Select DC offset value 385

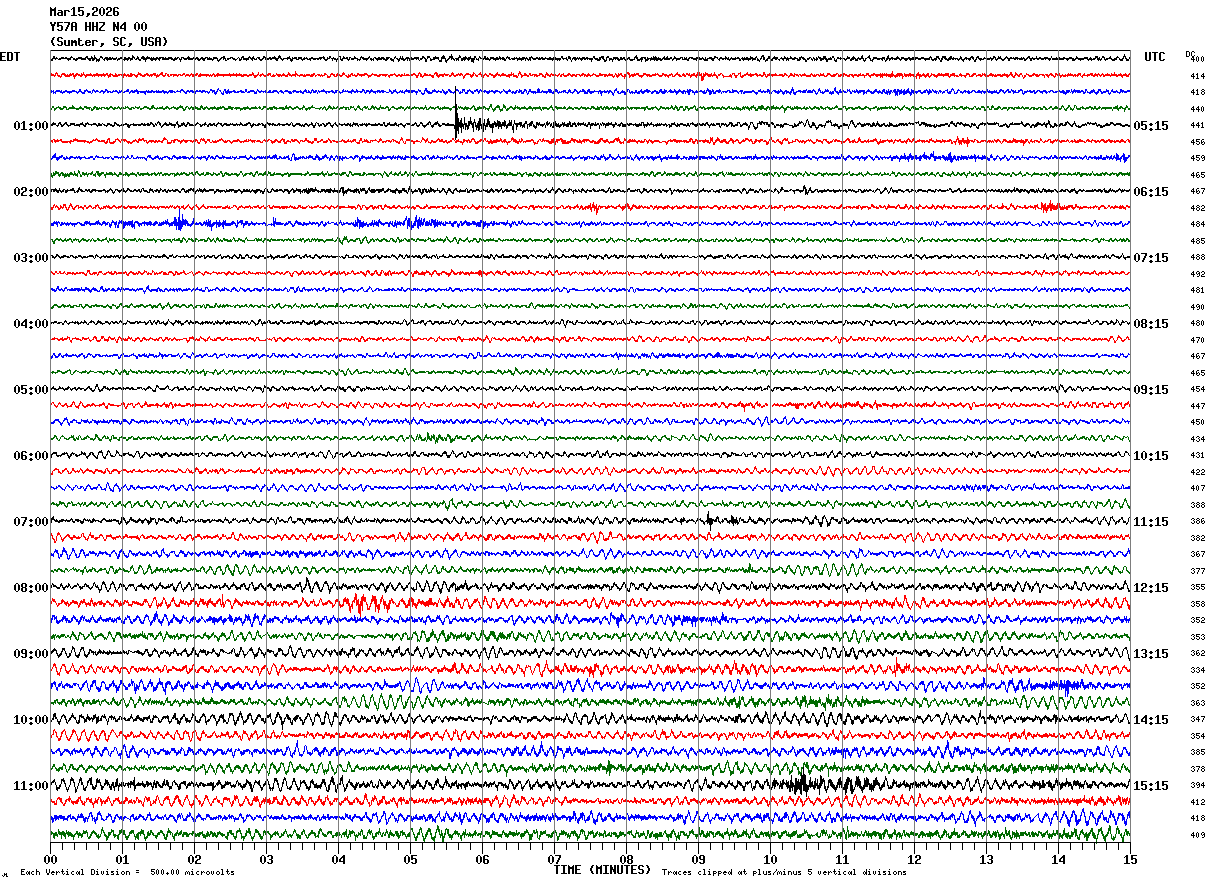click(x=1197, y=752)
